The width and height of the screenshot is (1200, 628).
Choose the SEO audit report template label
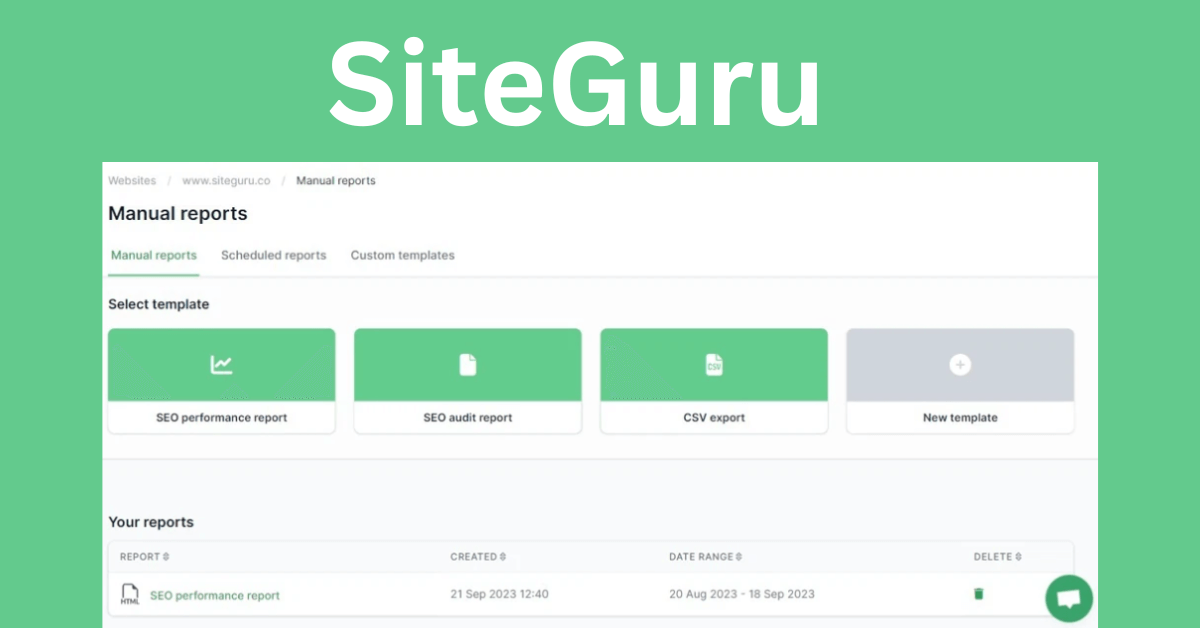point(467,418)
